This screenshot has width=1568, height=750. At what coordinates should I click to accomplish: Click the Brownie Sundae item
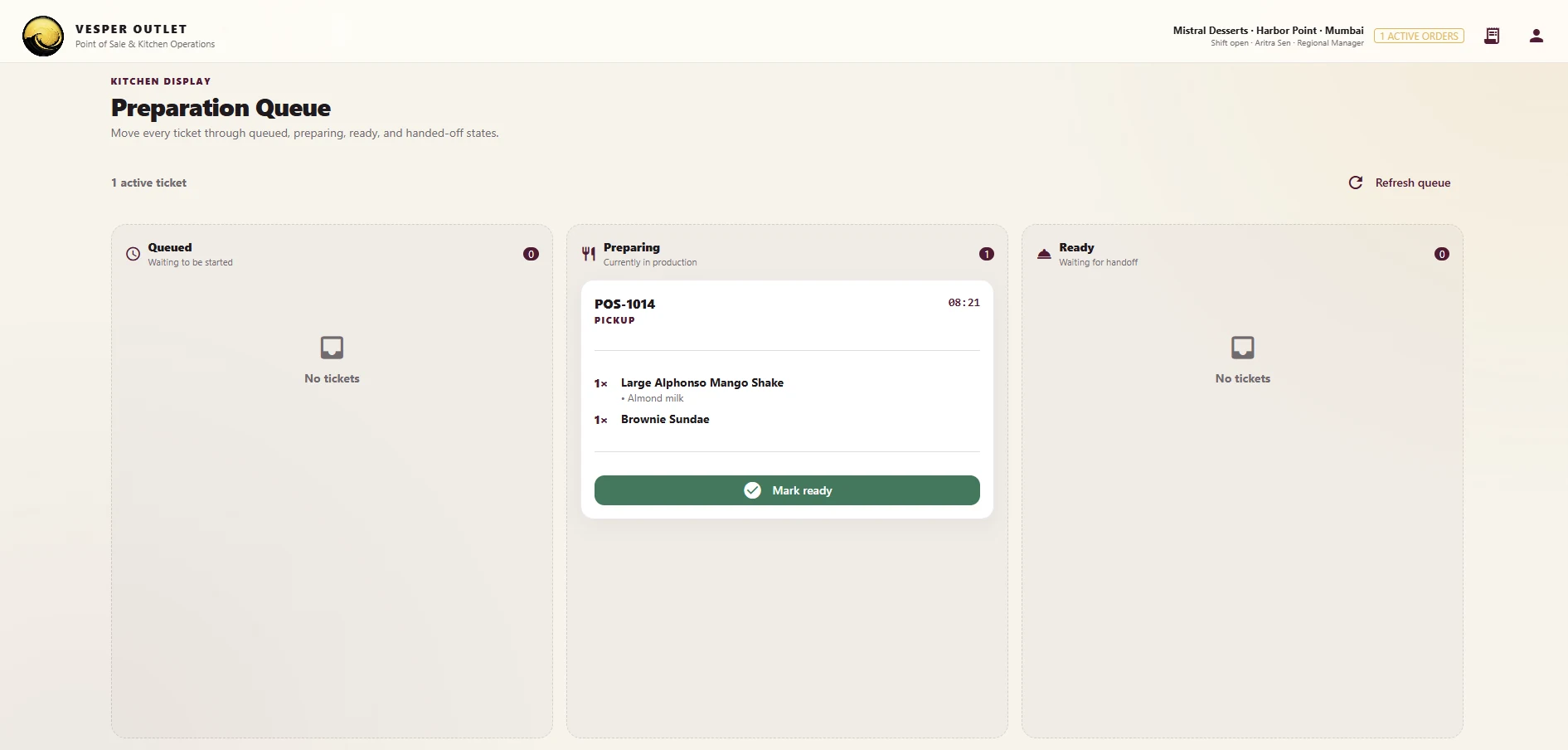(x=665, y=419)
